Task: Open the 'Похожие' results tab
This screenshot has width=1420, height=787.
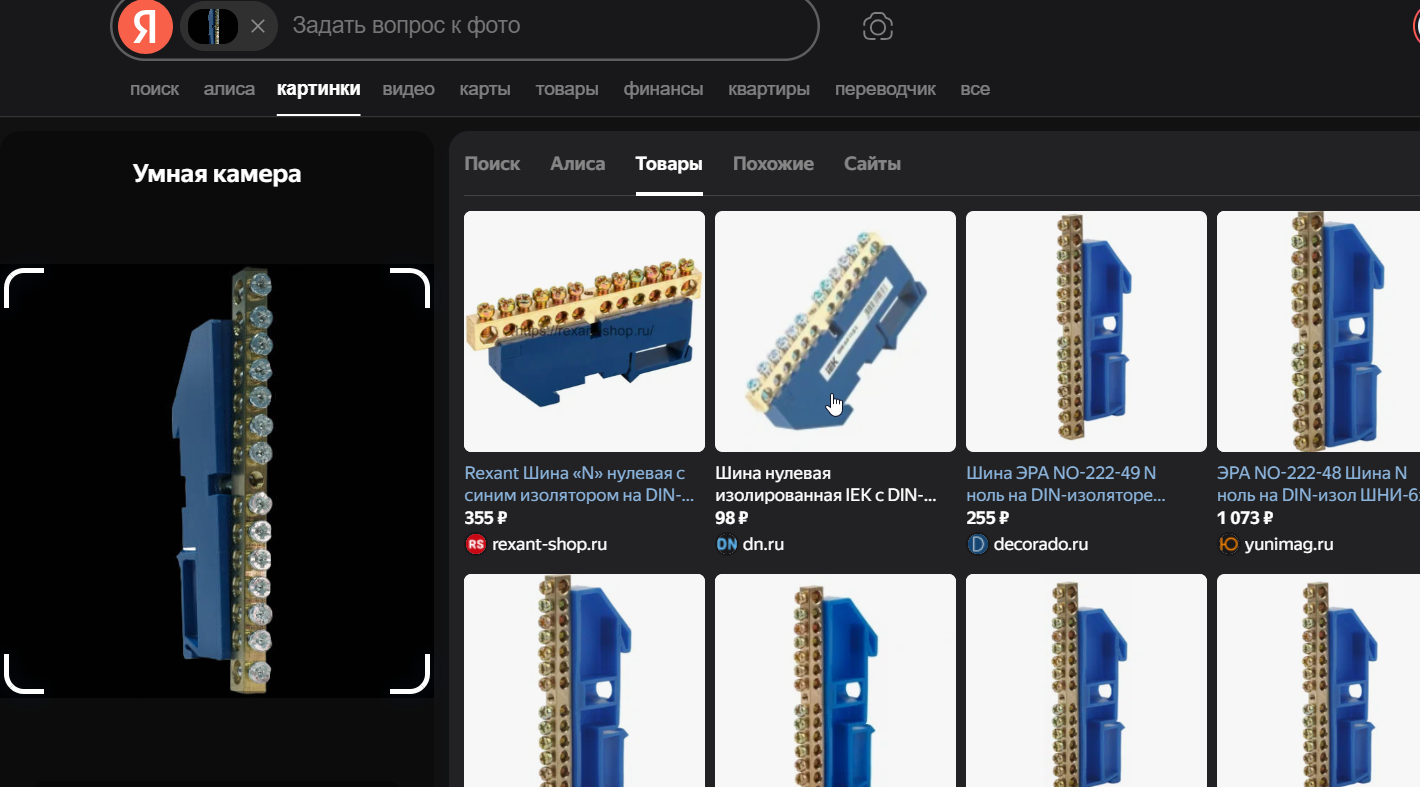Action: pos(773,164)
